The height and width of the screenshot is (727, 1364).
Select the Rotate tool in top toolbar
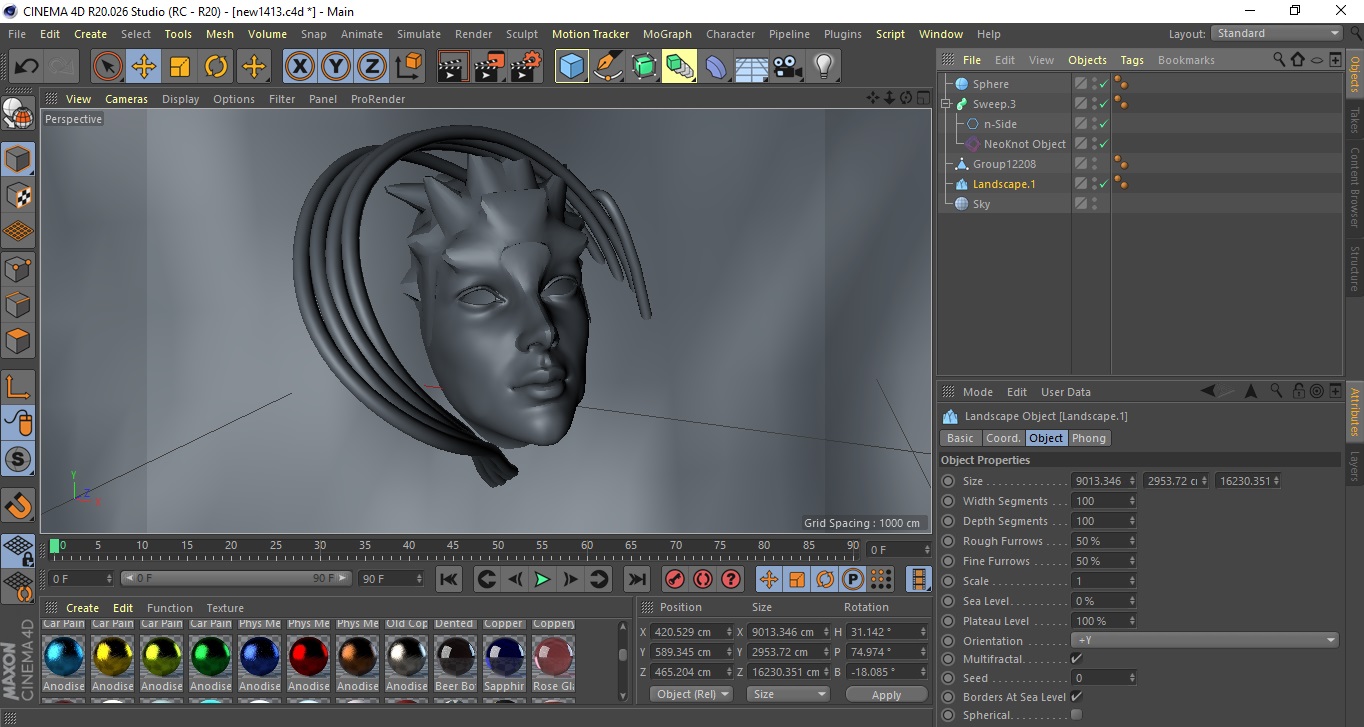click(x=216, y=67)
